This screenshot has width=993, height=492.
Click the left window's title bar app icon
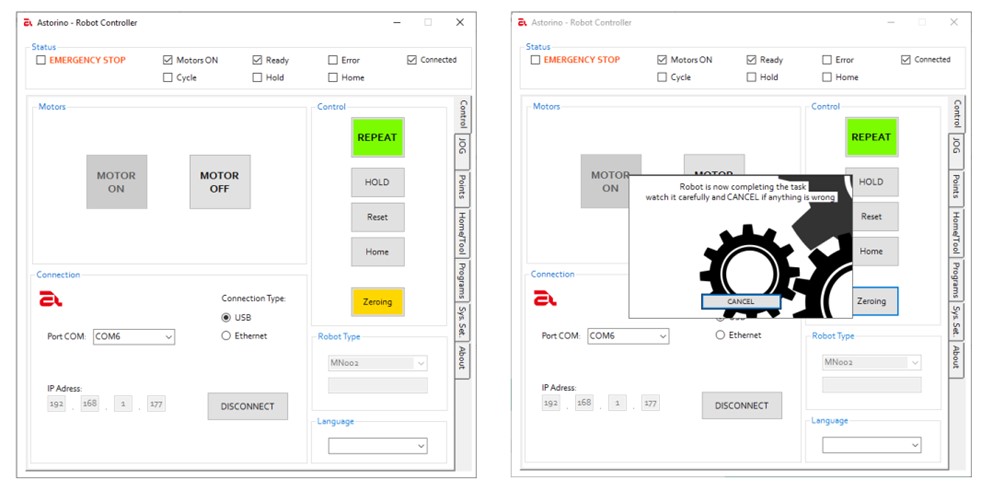28,22
